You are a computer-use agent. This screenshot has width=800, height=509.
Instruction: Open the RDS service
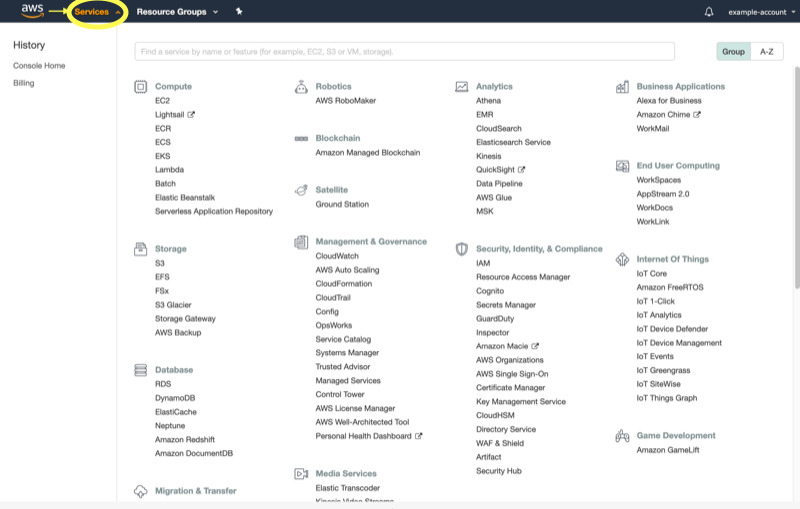pos(163,384)
